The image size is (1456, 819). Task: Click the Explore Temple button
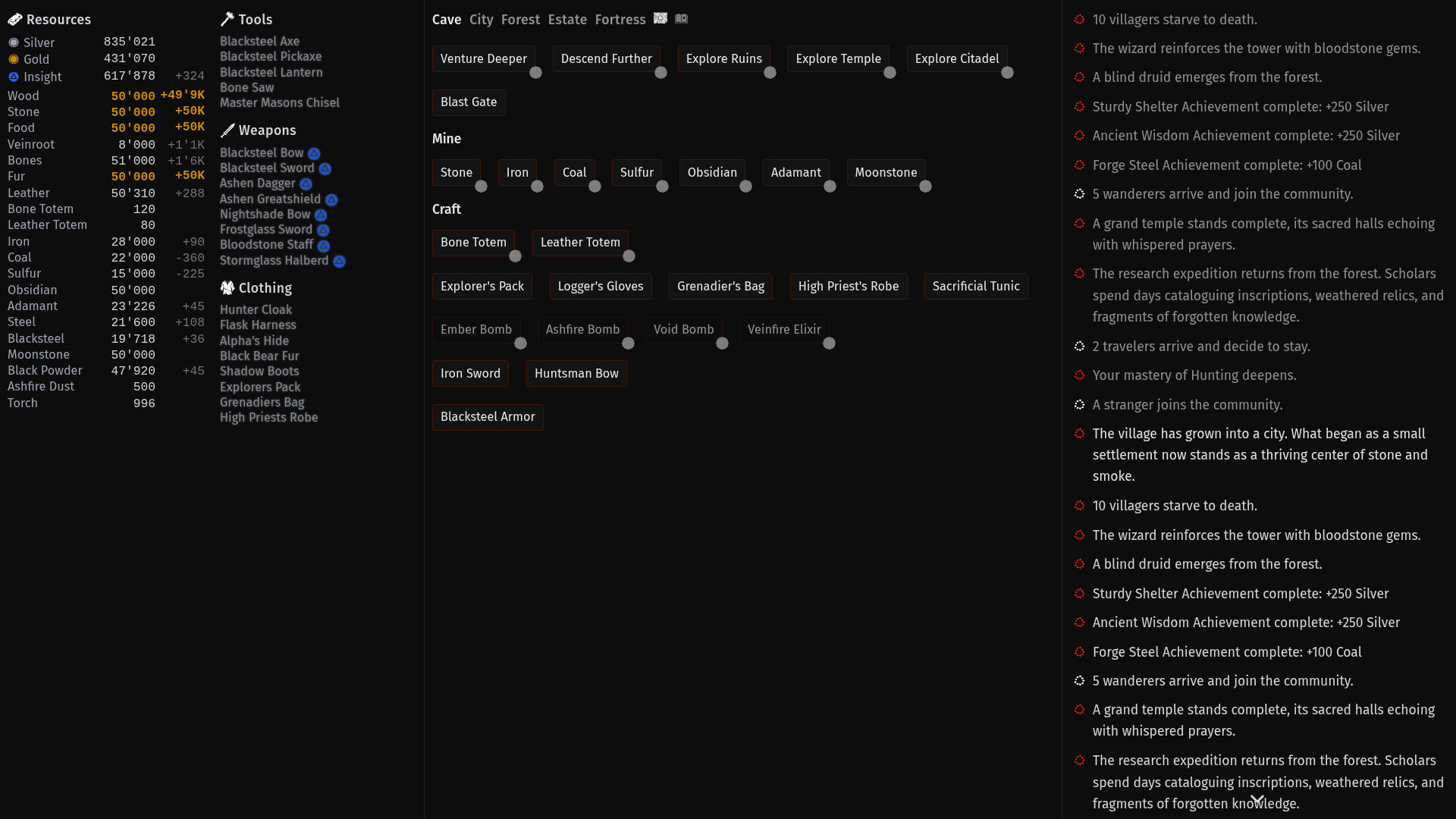click(x=838, y=59)
